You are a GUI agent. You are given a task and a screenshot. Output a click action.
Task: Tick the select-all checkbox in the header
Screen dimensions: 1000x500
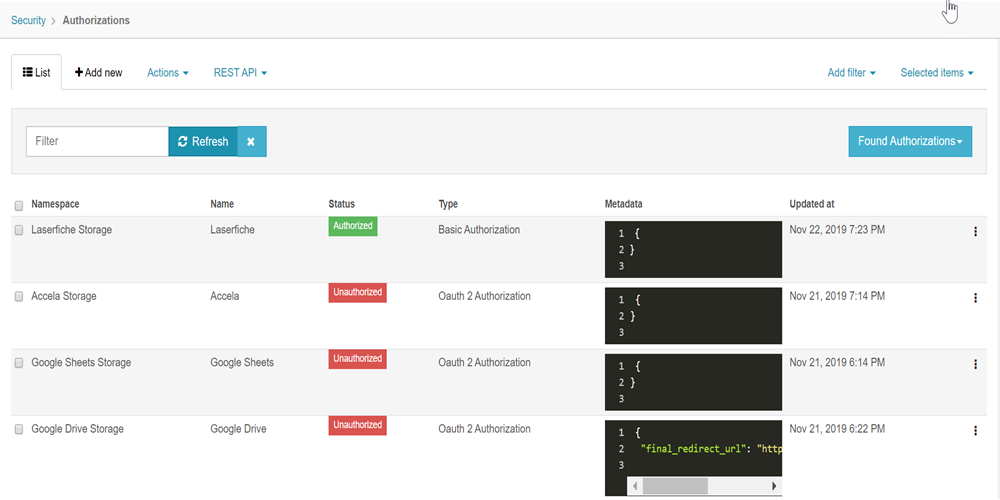click(18, 205)
